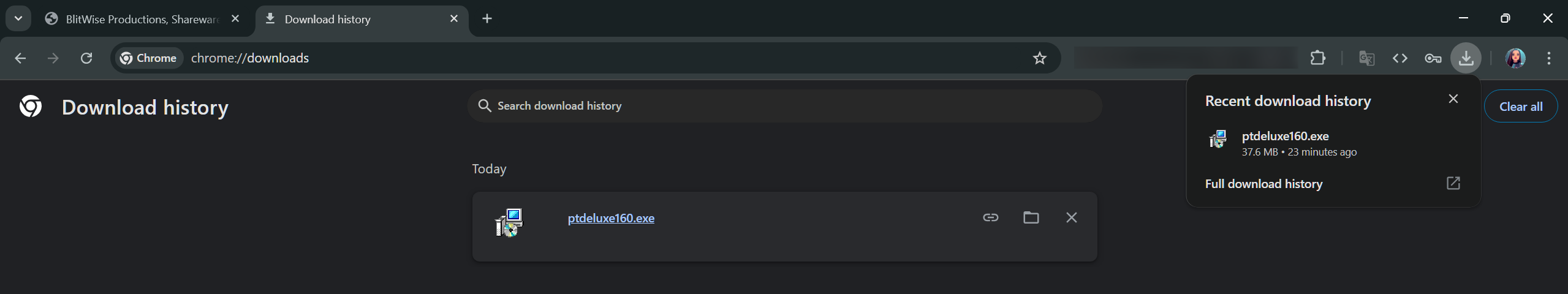Open Full download history link
The width and height of the screenshot is (1568, 294).
click(x=1263, y=184)
